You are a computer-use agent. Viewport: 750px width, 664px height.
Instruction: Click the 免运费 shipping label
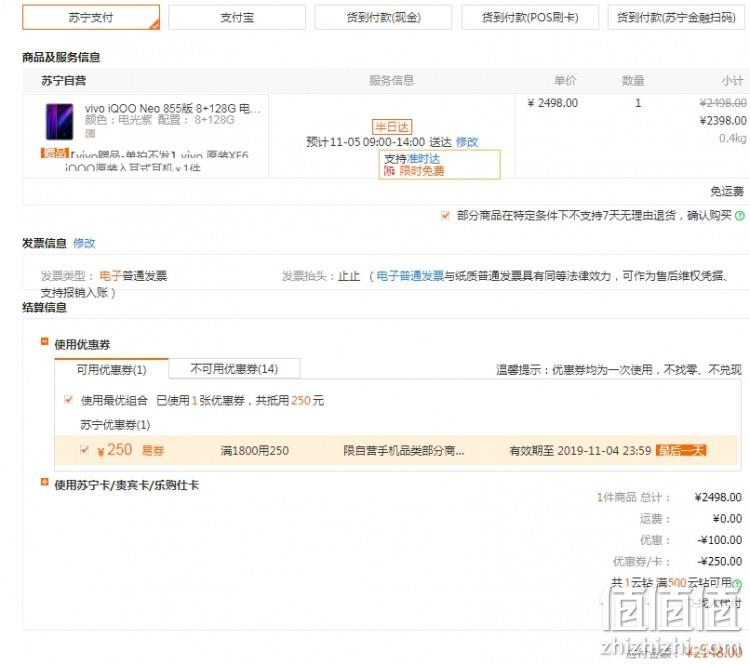727,191
